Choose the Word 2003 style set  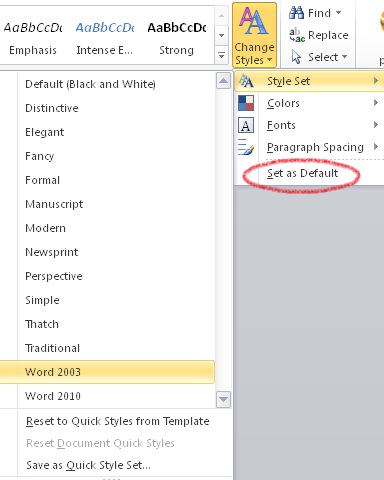[107, 372]
